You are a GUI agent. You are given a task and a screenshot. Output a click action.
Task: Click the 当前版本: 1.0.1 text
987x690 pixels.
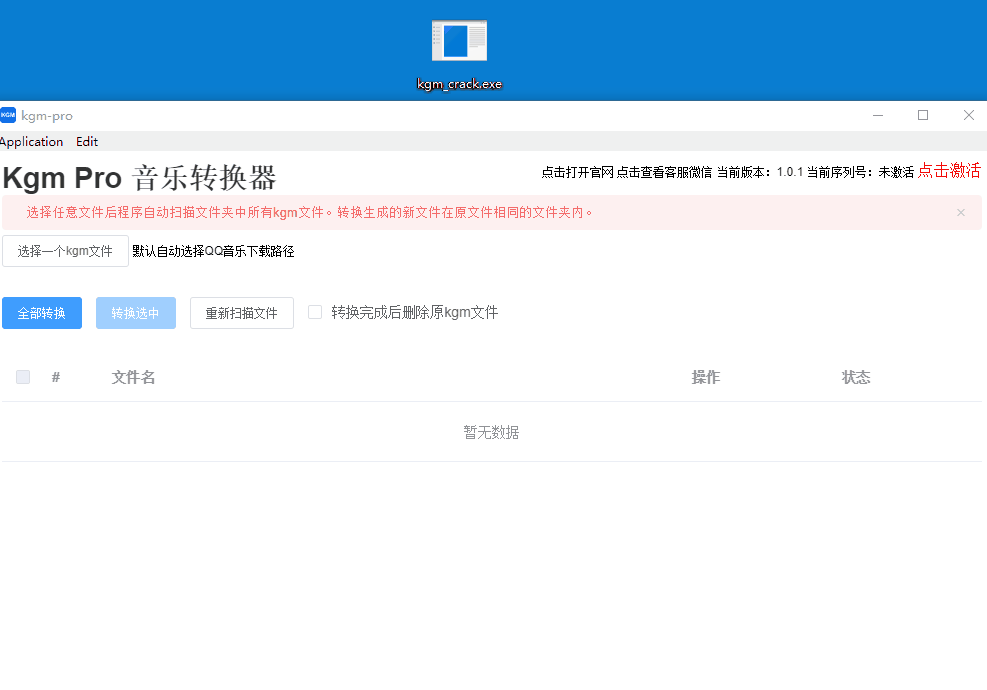pos(760,172)
